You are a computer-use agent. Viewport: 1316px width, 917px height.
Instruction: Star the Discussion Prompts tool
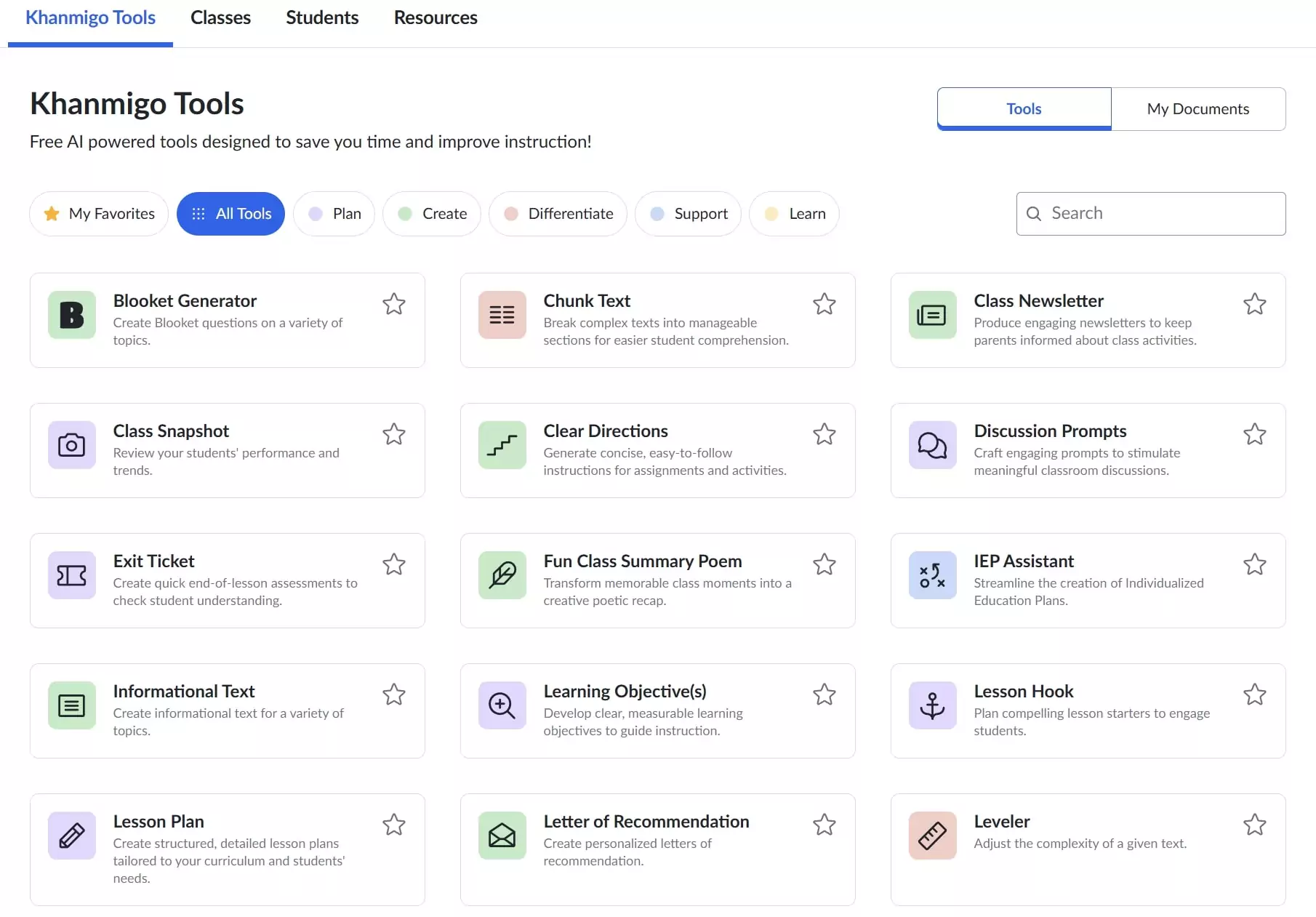tap(1255, 434)
